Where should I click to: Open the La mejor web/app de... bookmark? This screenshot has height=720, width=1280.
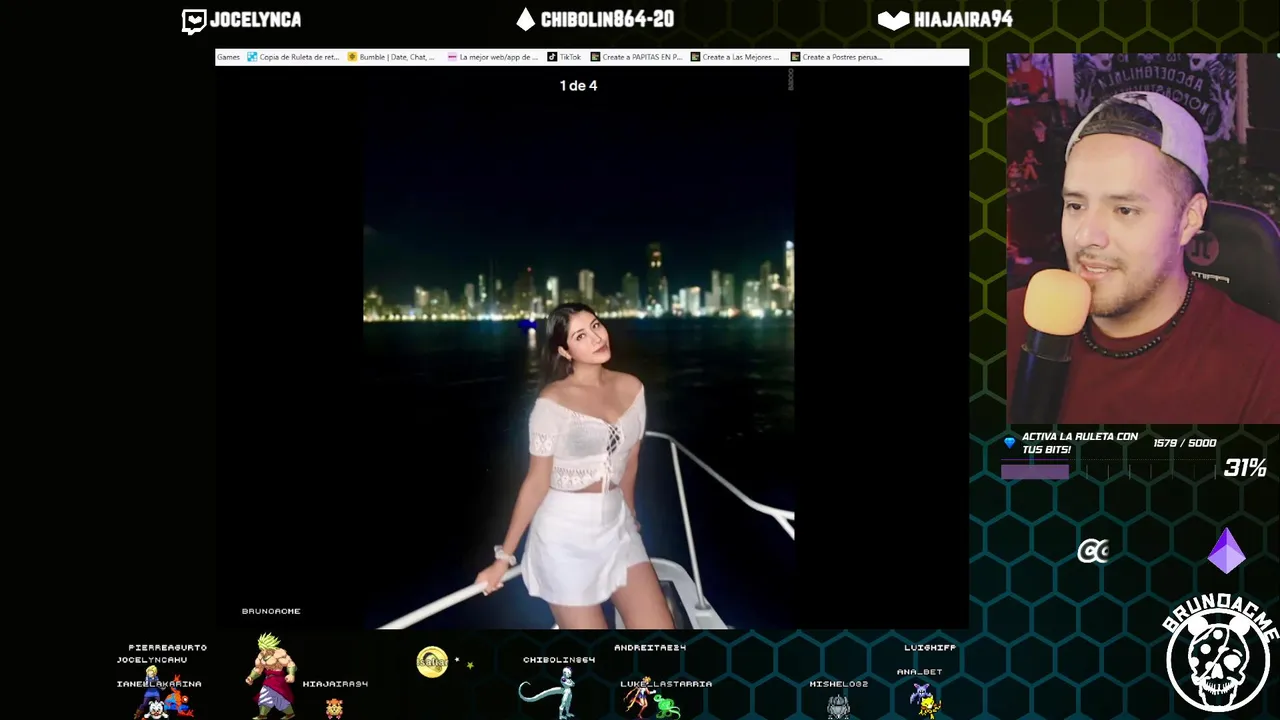tap(493, 57)
